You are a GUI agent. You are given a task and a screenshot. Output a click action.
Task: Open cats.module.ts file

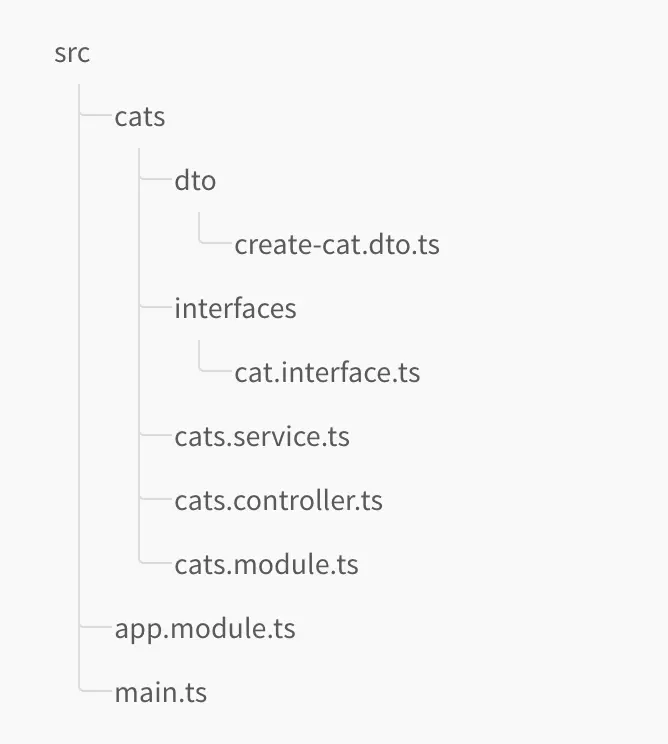[266, 564]
